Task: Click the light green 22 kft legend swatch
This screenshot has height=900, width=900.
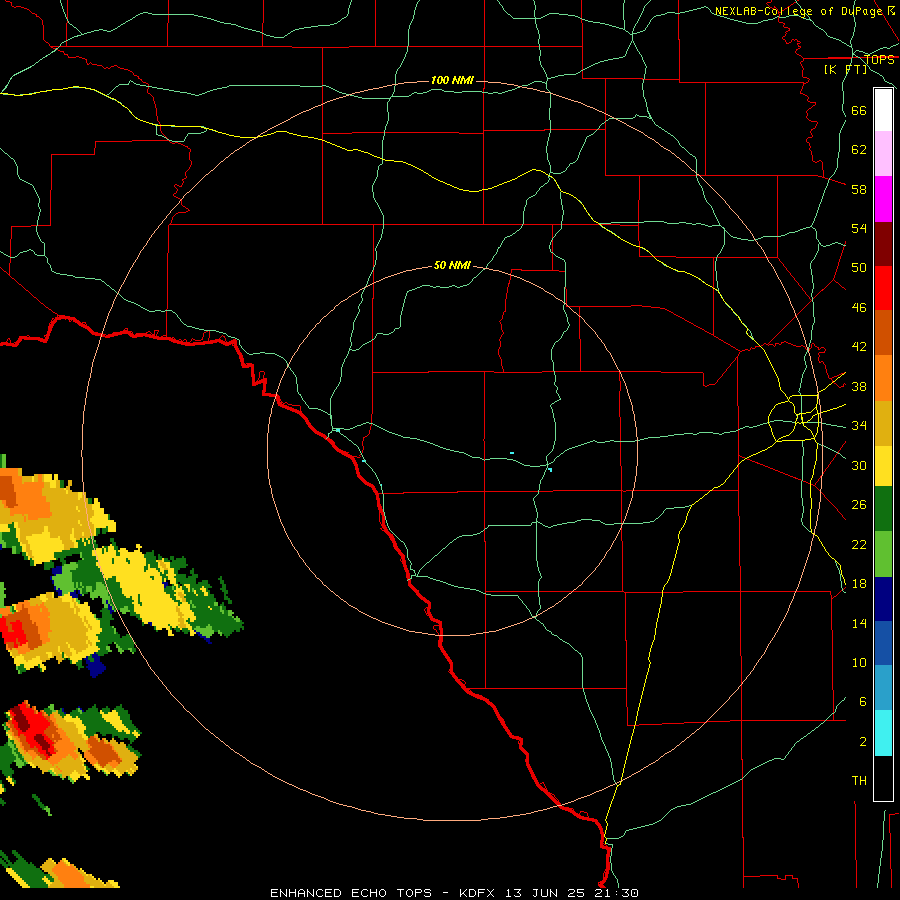Action: 883,554
